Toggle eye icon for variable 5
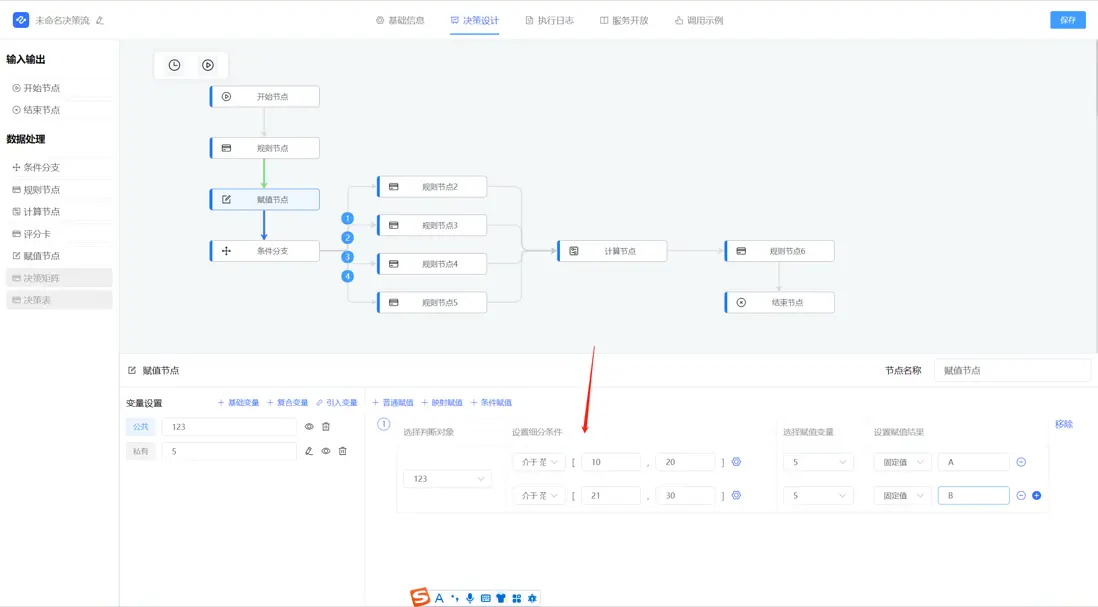The image size is (1098, 607). [326, 451]
